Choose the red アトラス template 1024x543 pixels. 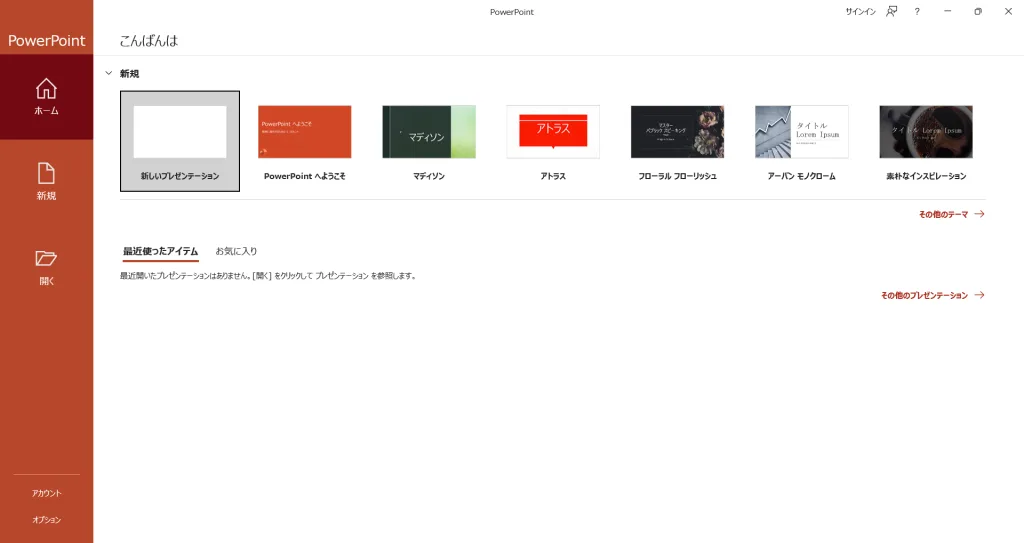[553, 132]
